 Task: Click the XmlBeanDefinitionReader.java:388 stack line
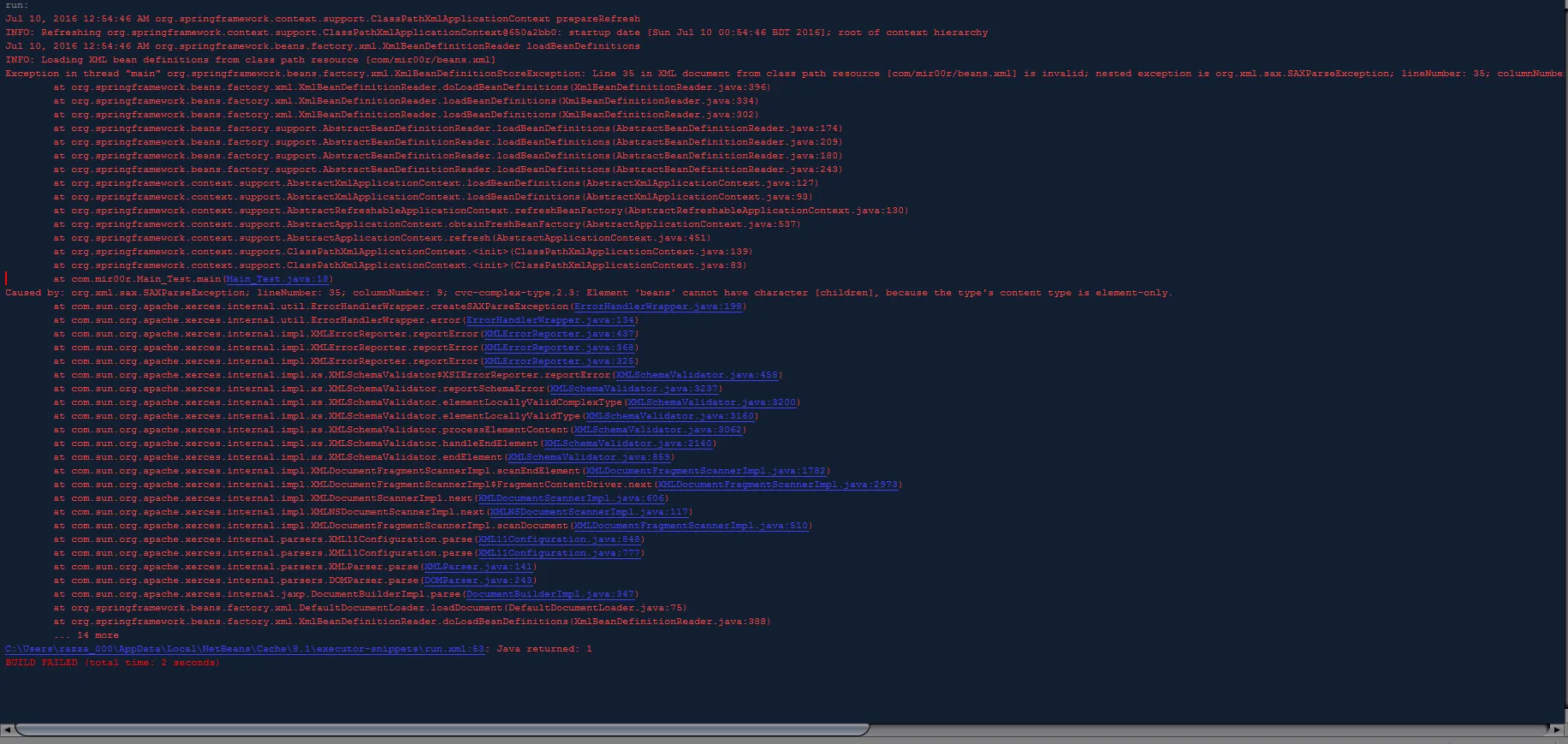[x=412, y=622]
